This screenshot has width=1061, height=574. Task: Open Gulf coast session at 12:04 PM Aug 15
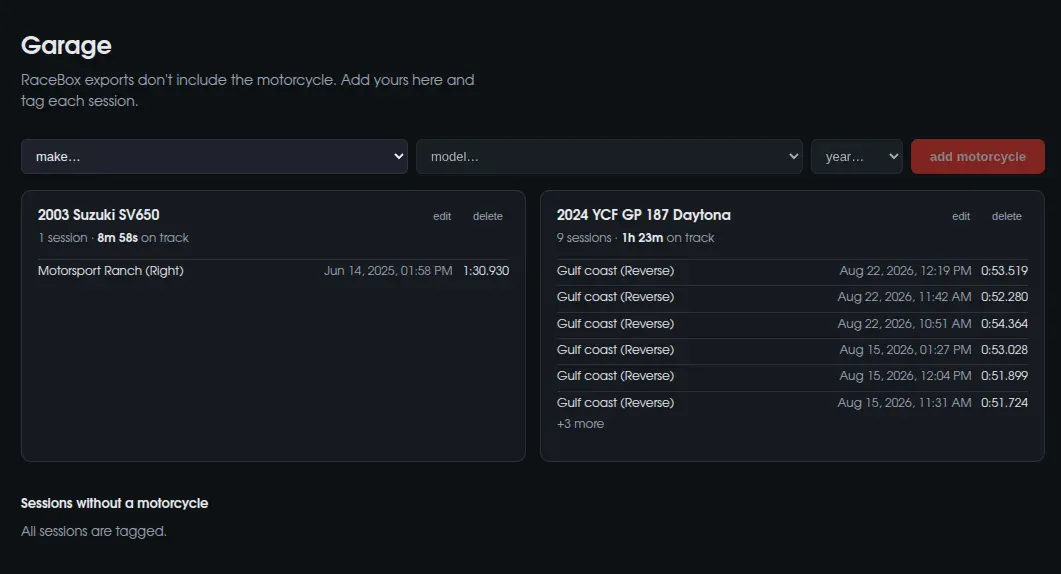tap(792, 376)
